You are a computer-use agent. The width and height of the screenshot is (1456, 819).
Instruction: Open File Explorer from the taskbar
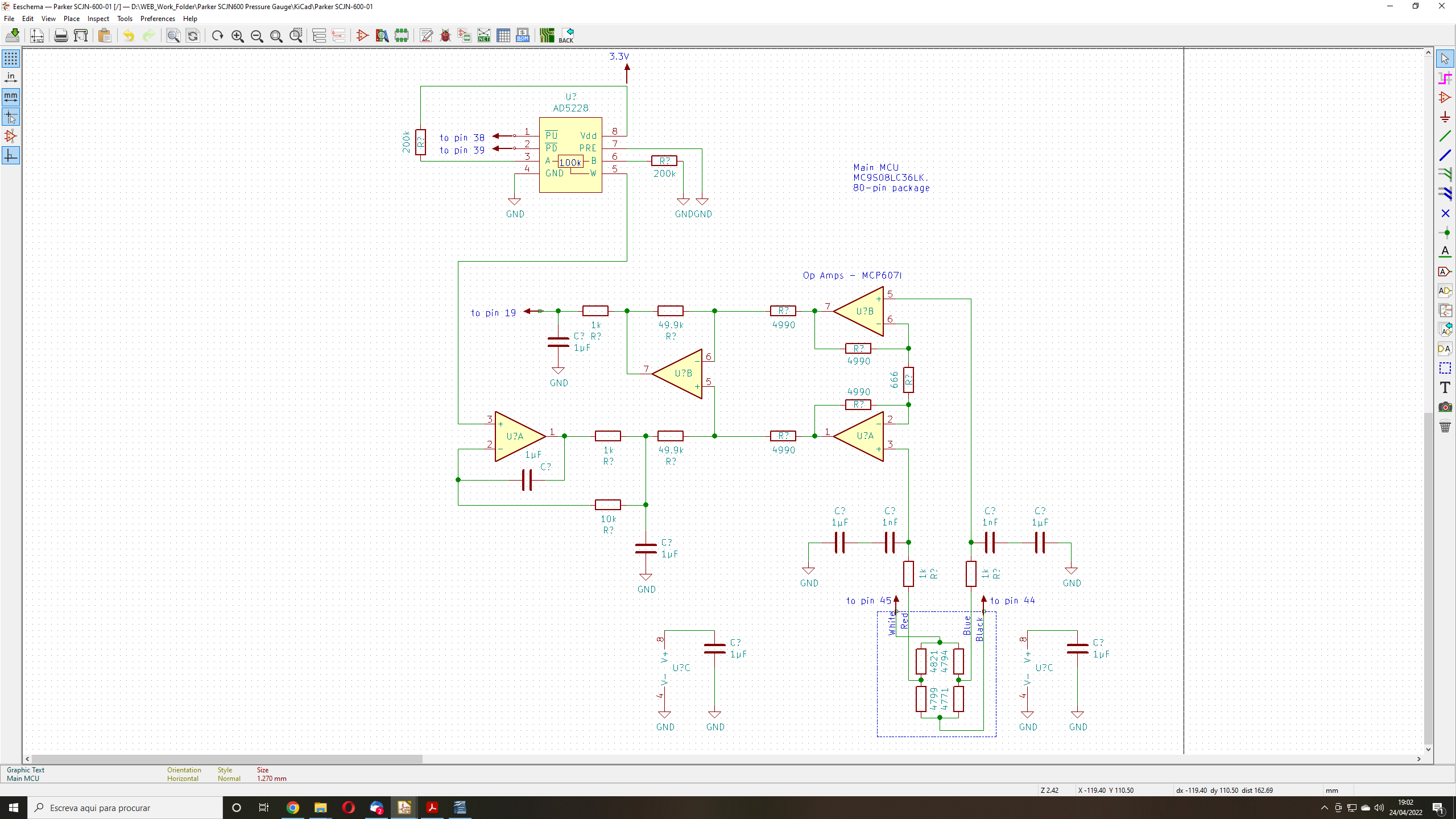[x=321, y=808]
